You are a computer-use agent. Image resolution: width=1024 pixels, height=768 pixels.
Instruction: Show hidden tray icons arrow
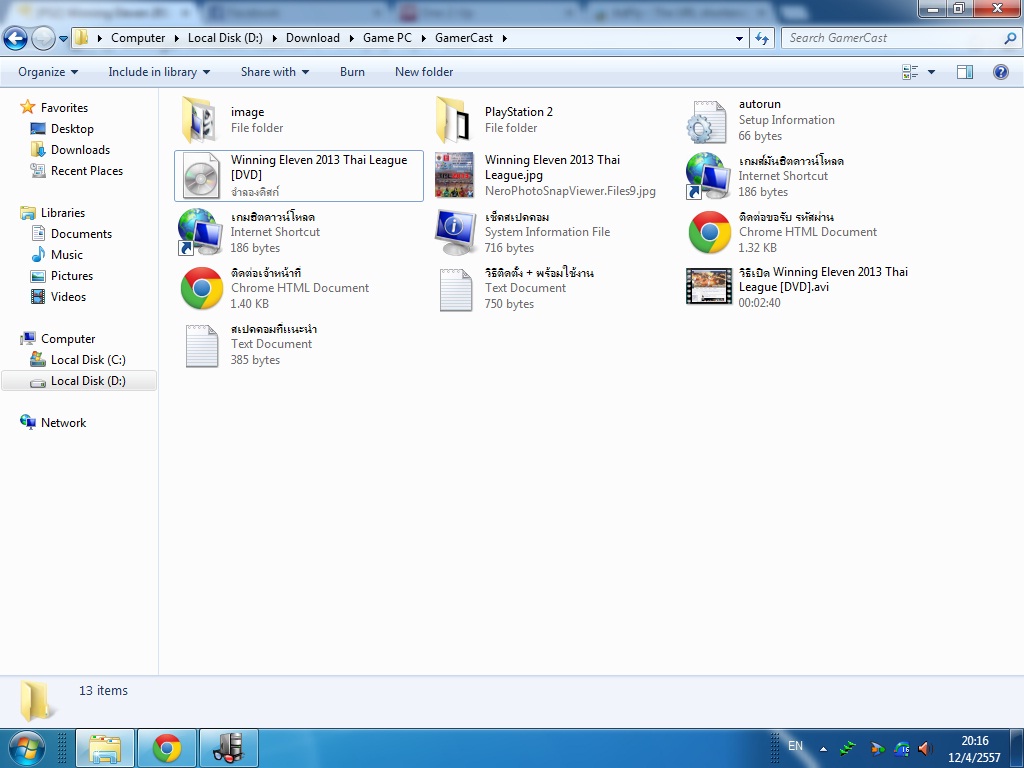(824, 748)
